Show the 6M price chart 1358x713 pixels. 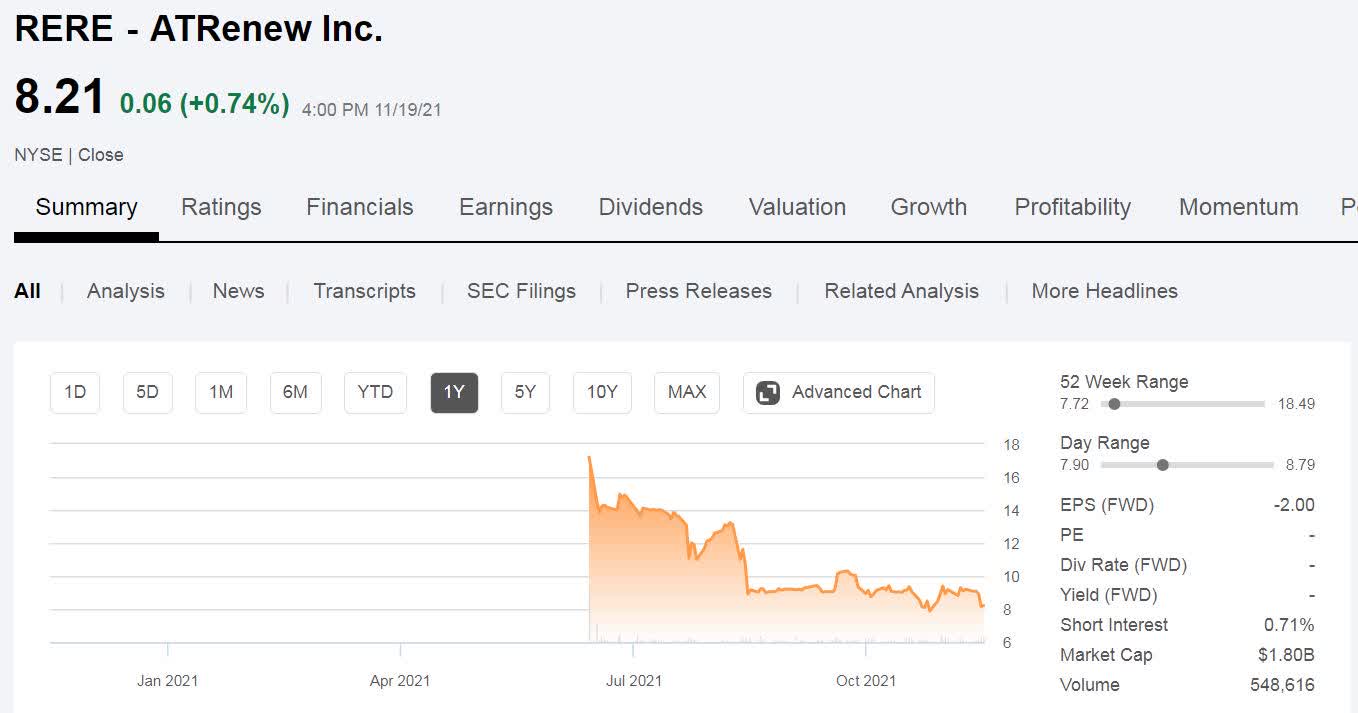pyautogui.click(x=295, y=393)
